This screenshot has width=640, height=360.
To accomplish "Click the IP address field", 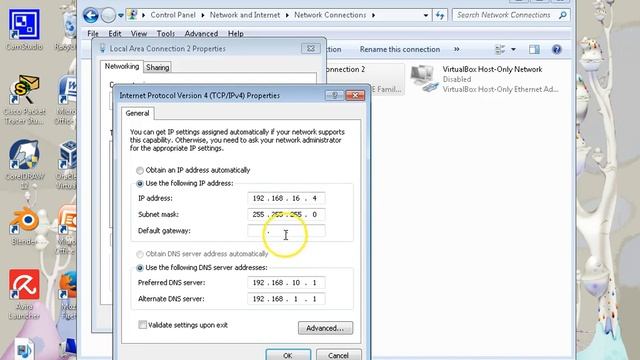I will [x=286, y=198].
